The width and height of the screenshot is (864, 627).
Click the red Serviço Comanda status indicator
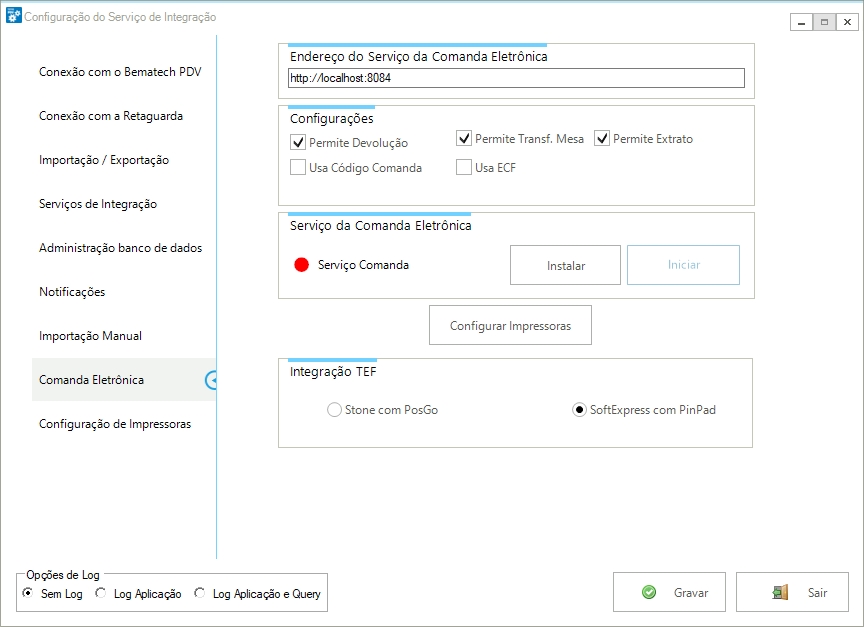point(301,265)
